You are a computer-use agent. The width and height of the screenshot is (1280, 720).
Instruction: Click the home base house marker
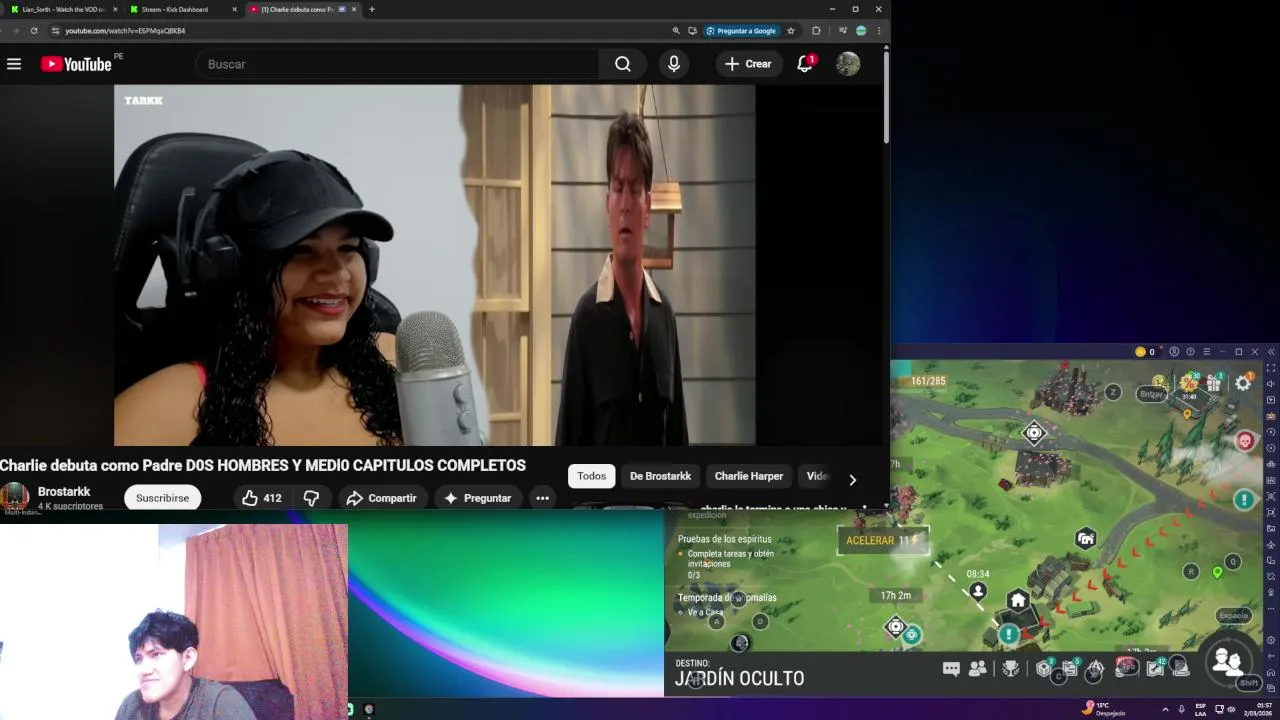click(1018, 601)
